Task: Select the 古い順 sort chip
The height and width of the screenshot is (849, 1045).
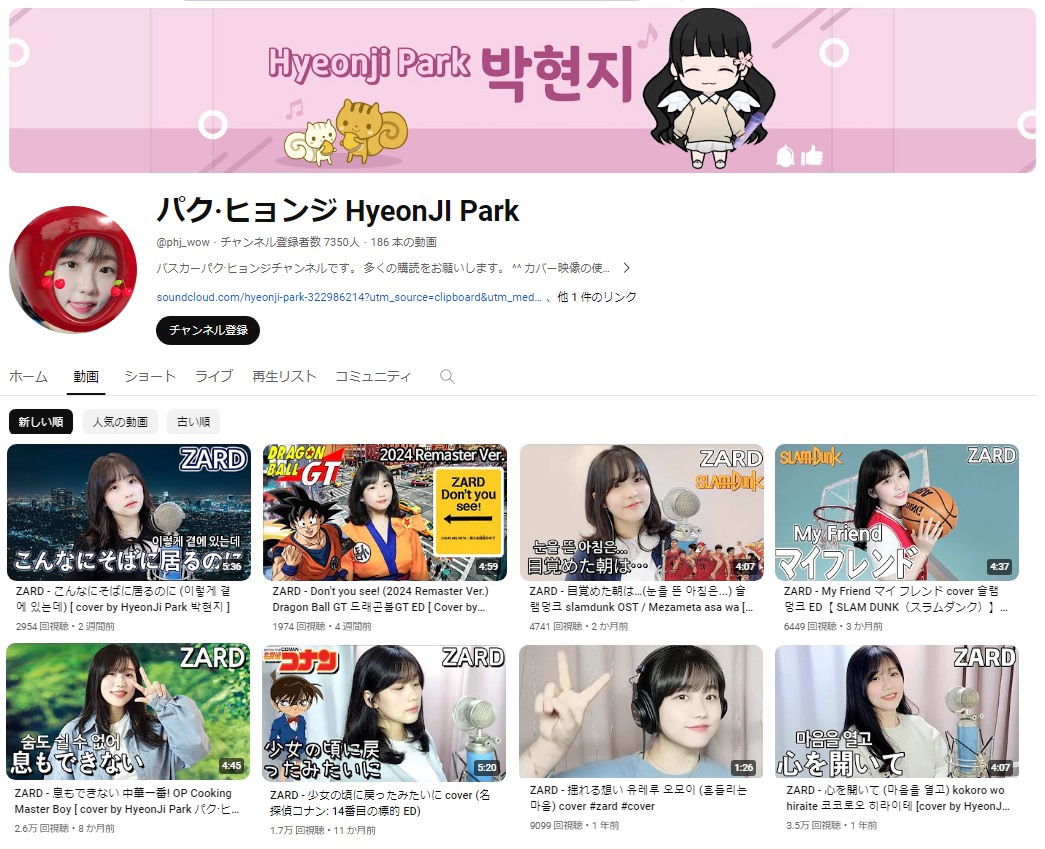Action: point(193,422)
